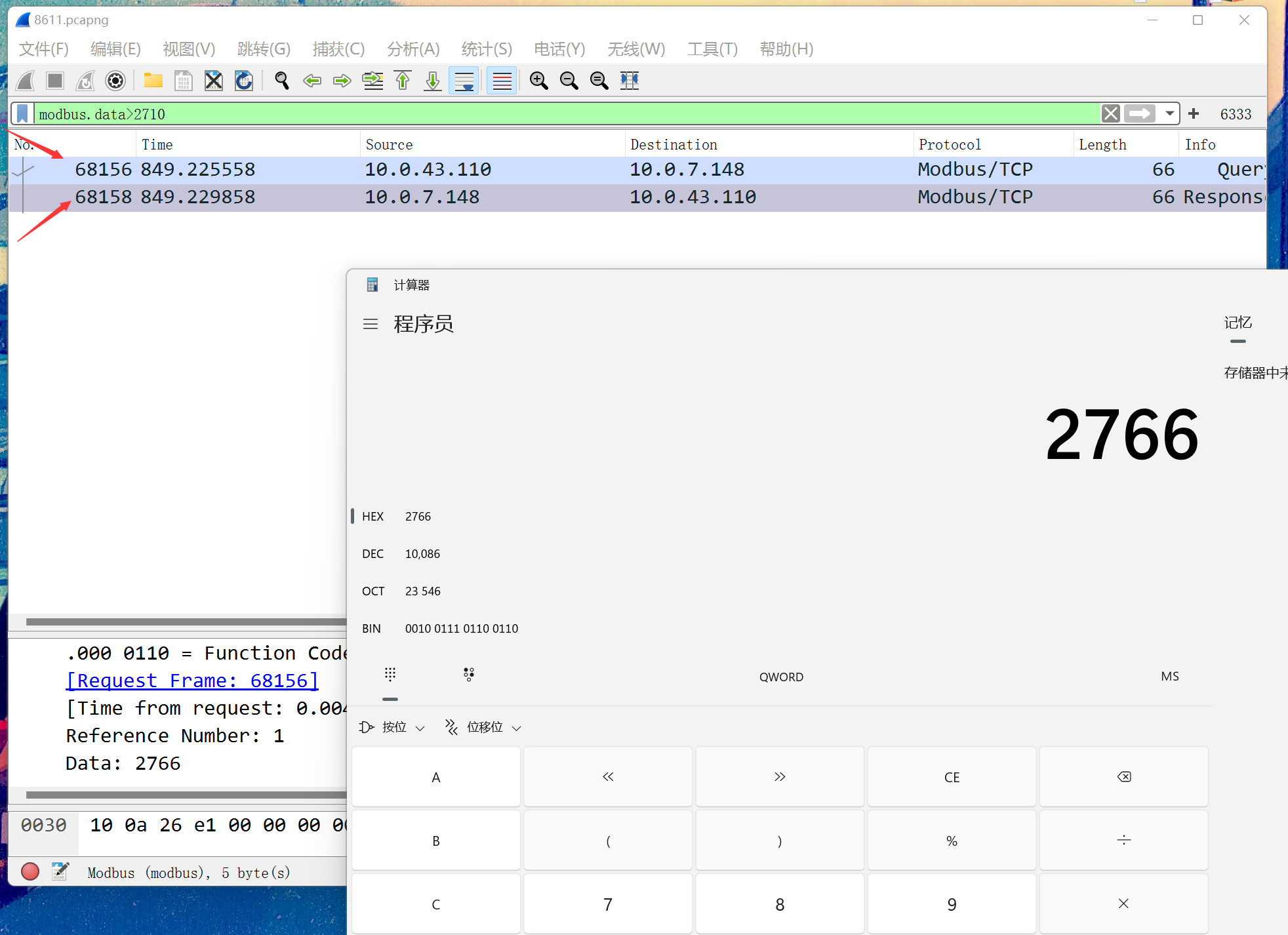Viewport: 1288px width, 935px height.
Task: Click the open capture file folder icon
Action: [153, 81]
